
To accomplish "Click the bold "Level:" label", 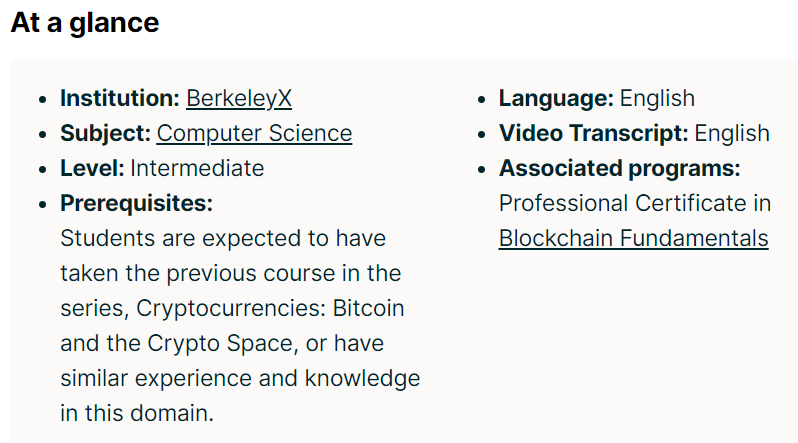I will [92, 168].
